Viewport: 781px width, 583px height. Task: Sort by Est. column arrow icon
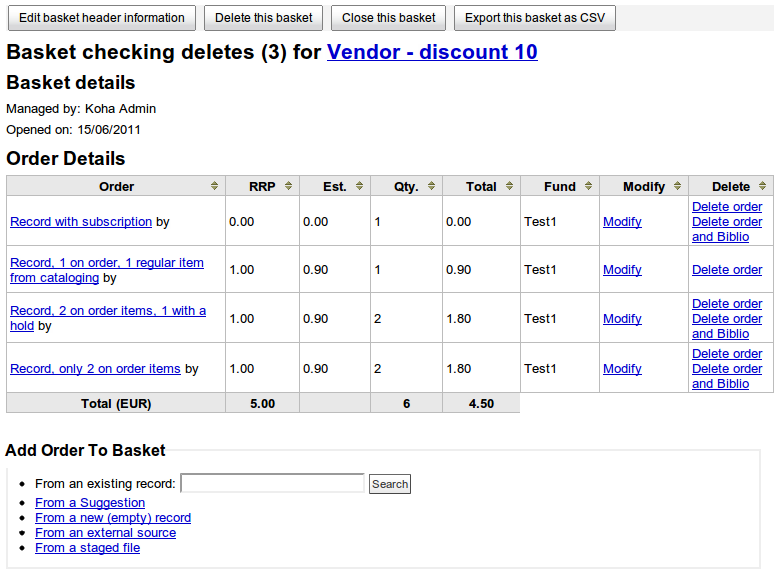[359, 186]
